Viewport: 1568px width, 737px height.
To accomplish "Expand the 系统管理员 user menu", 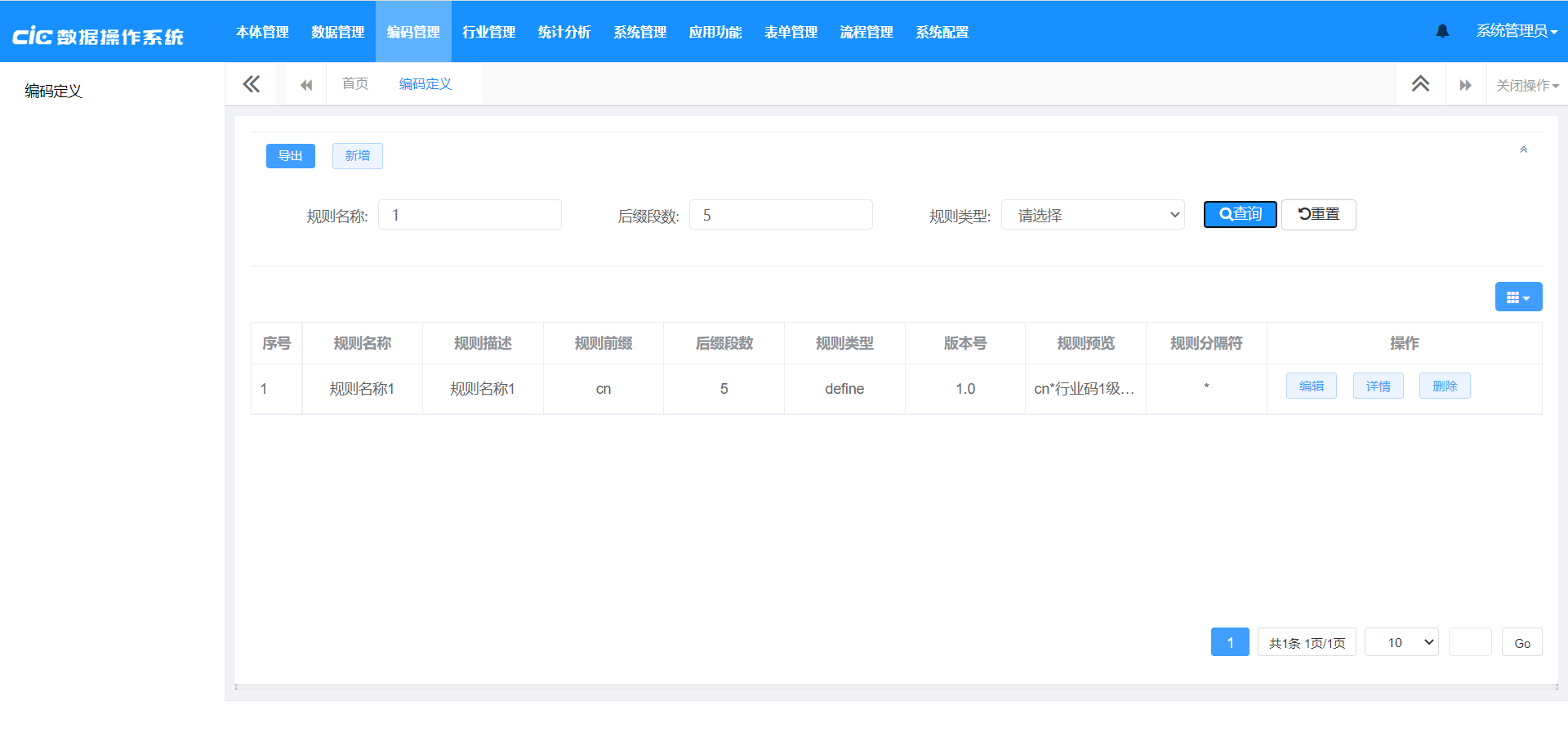I will point(1516,31).
